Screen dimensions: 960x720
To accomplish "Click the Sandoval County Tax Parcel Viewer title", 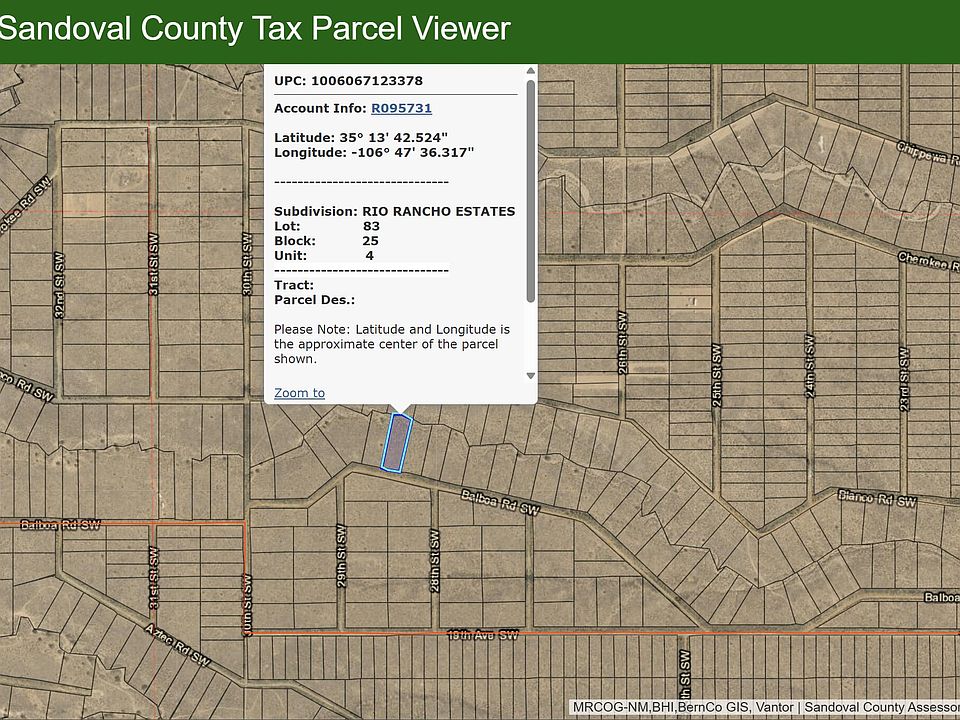I will coord(255,28).
